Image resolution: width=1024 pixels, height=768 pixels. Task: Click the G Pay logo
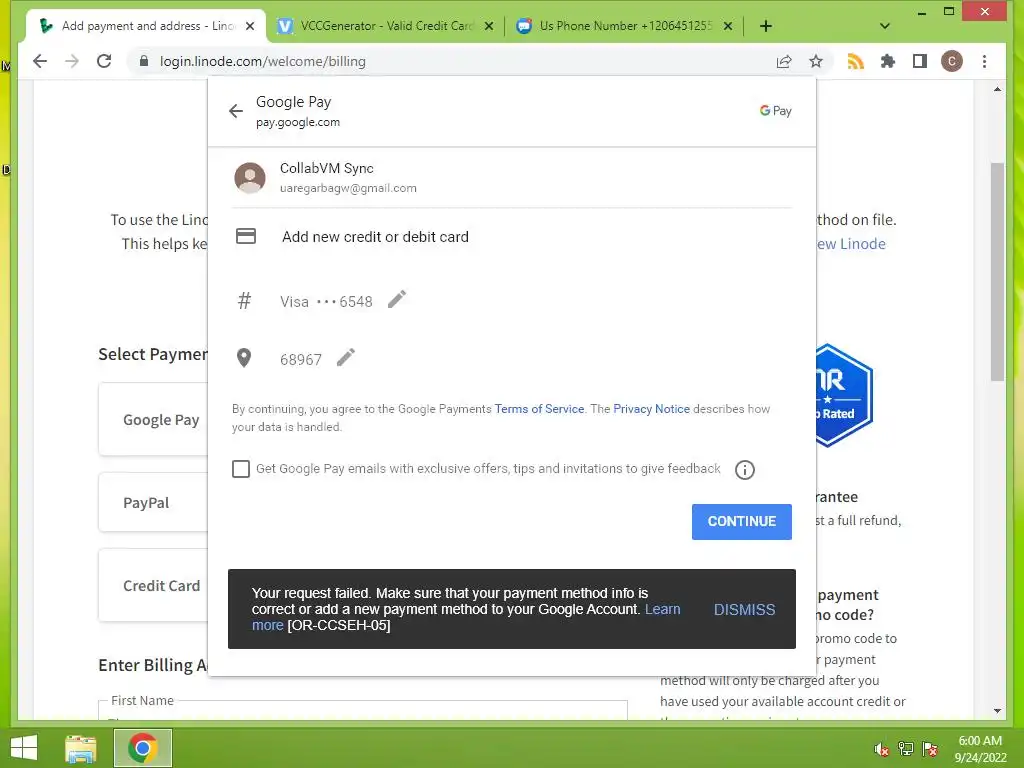click(x=775, y=111)
